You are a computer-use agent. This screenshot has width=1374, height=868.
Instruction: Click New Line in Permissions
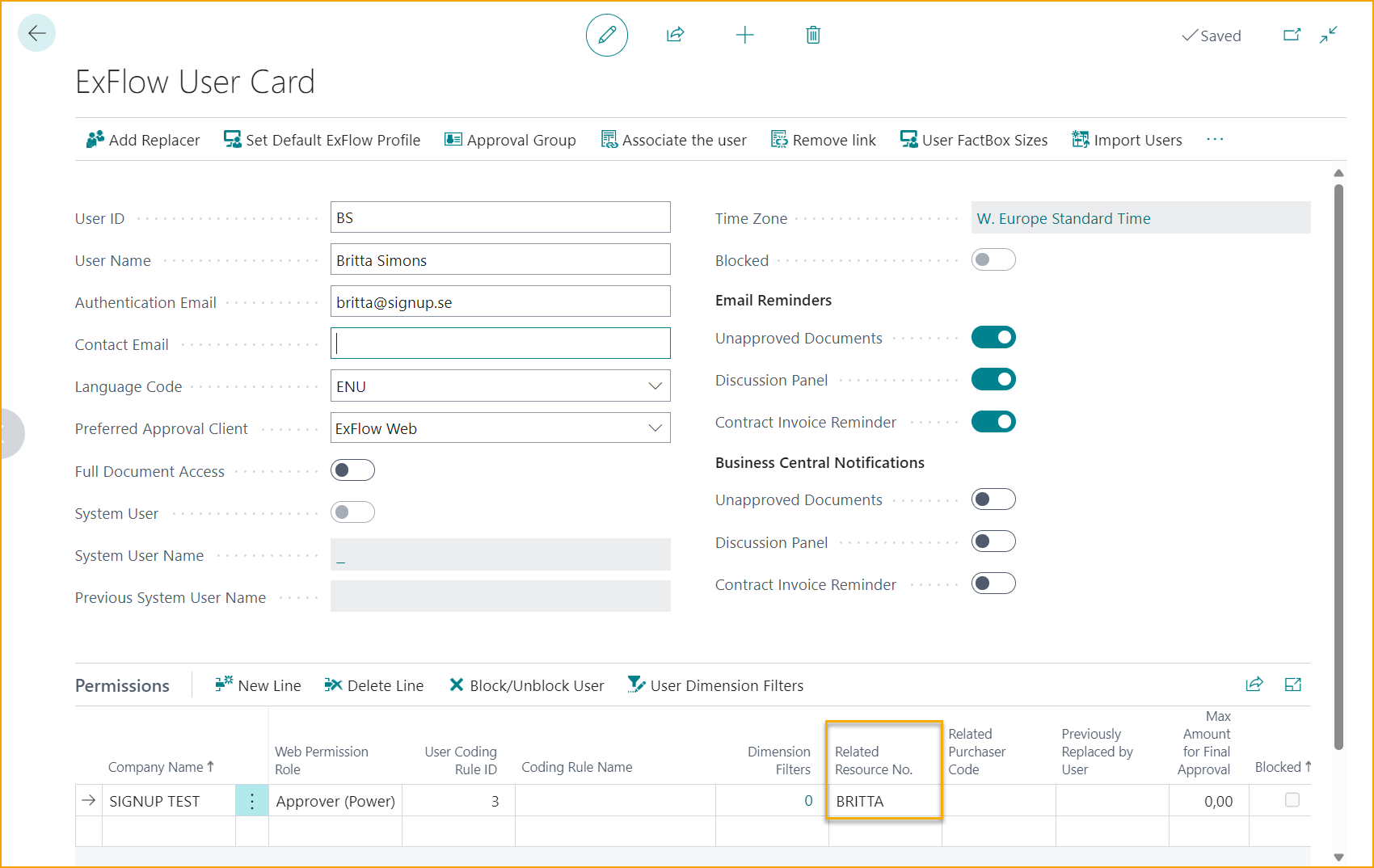tap(258, 685)
